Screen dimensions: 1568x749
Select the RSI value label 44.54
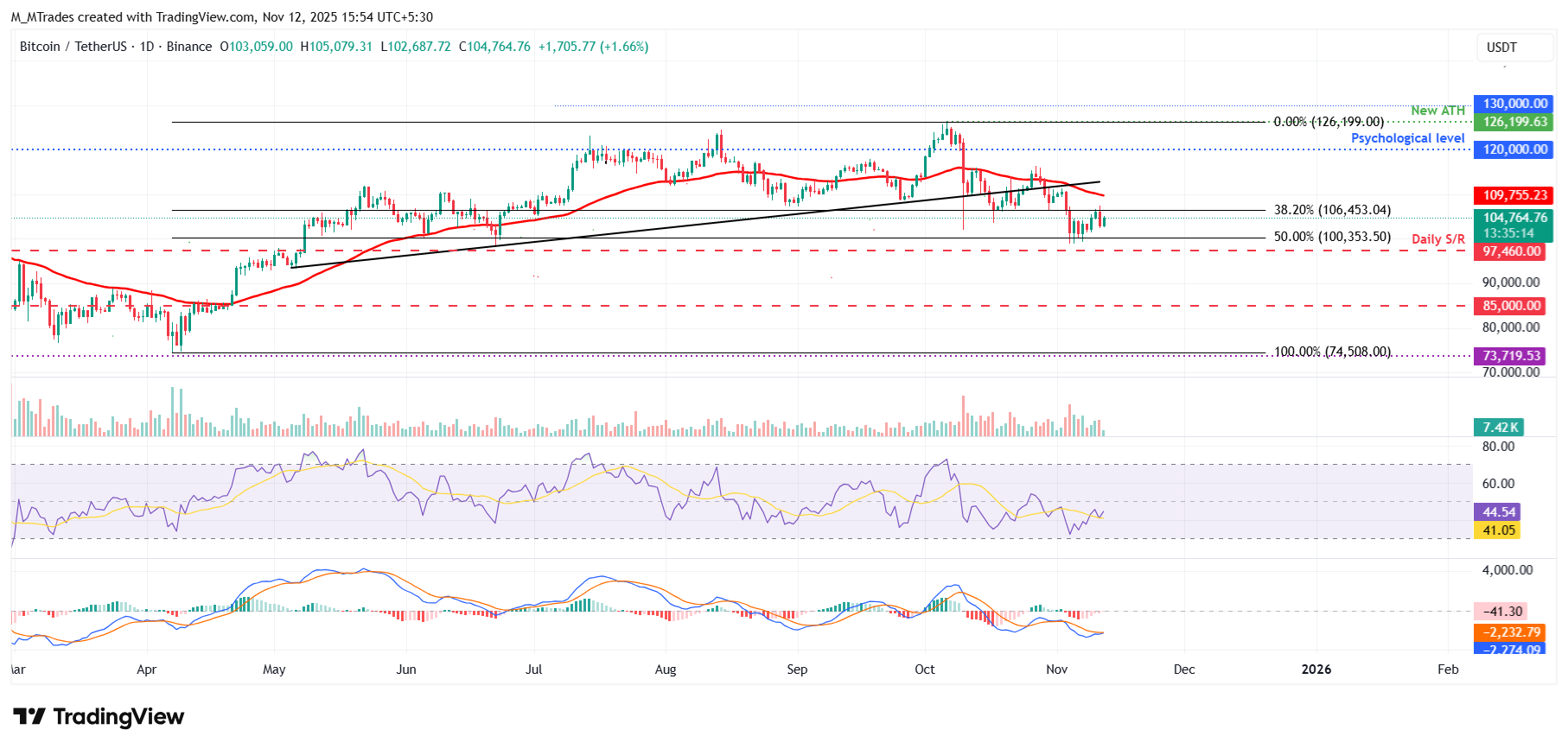click(1499, 512)
